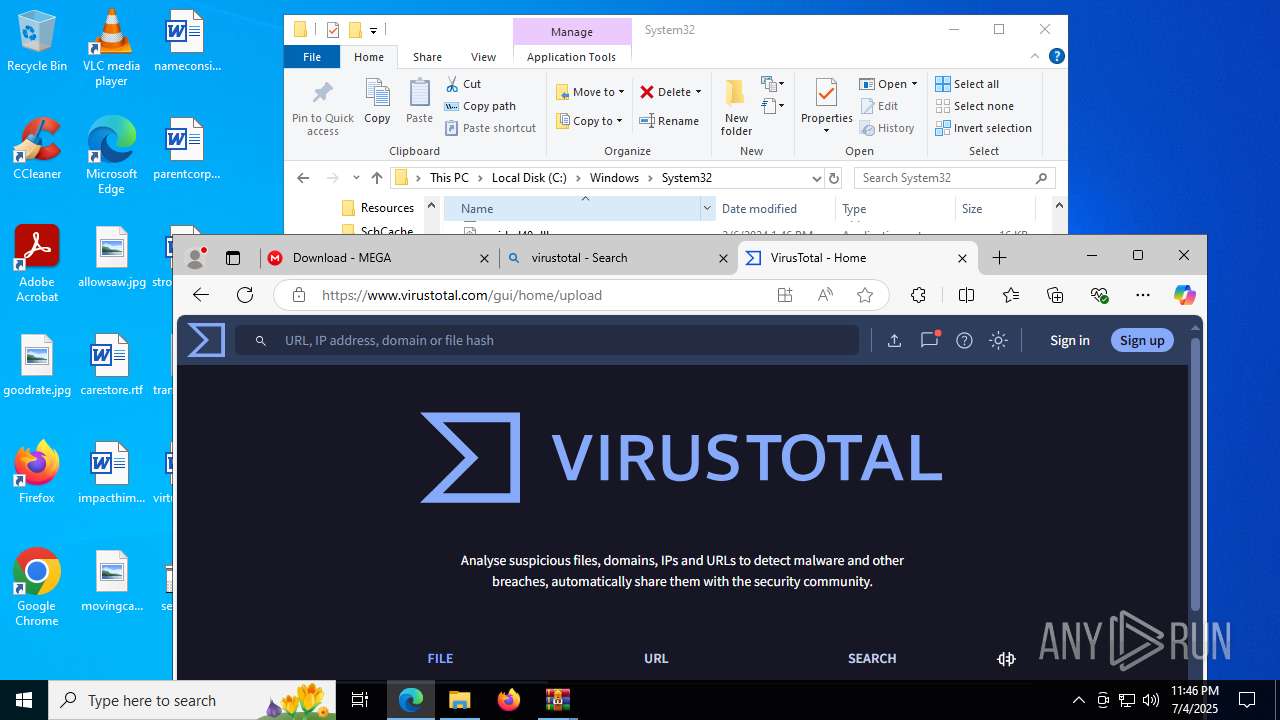This screenshot has height=720, width=1280.
Task: Click Invert selection in Explorer
Action: 983,128
